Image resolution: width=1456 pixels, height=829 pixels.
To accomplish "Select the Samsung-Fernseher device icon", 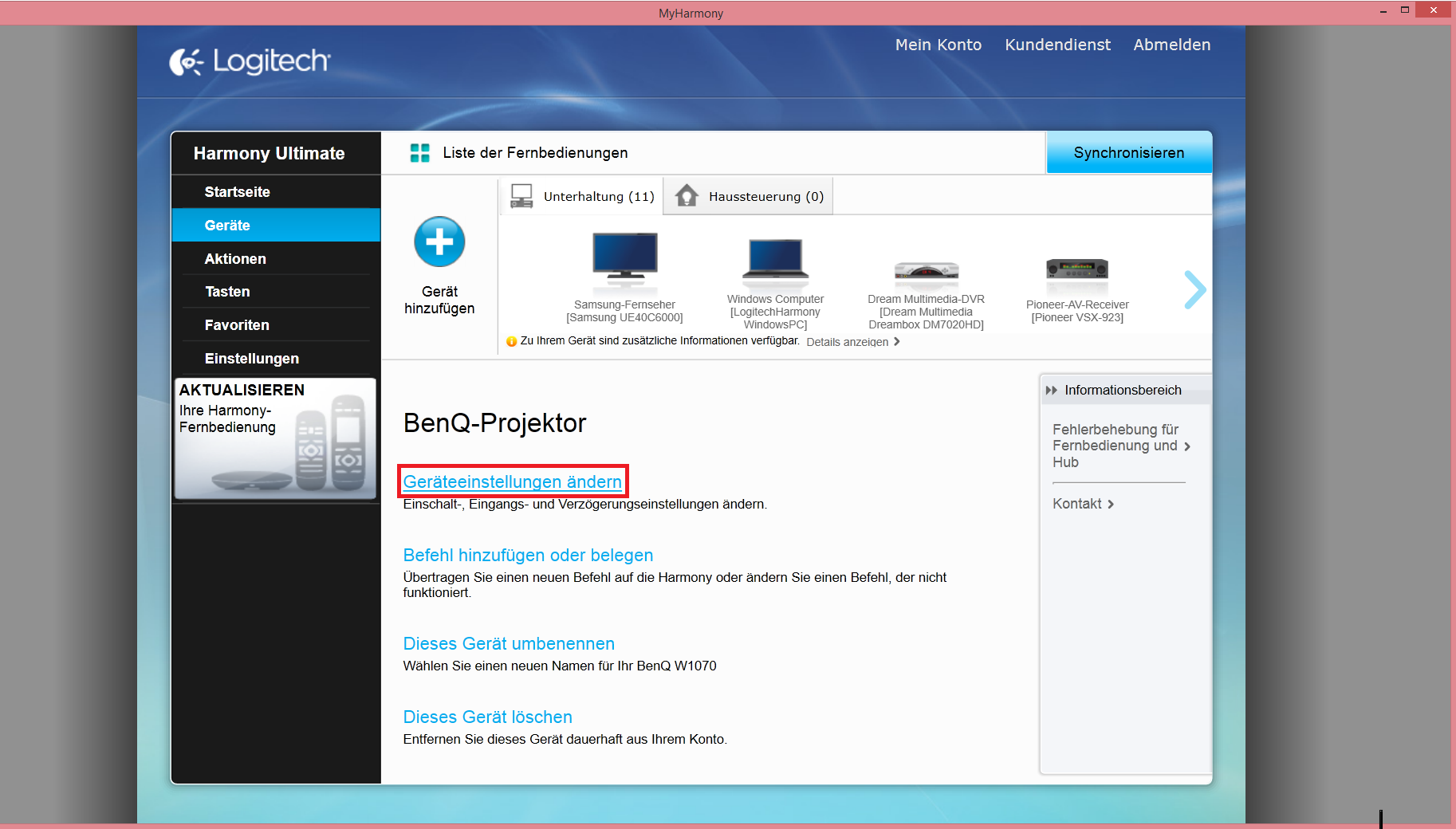I will 624,257.
